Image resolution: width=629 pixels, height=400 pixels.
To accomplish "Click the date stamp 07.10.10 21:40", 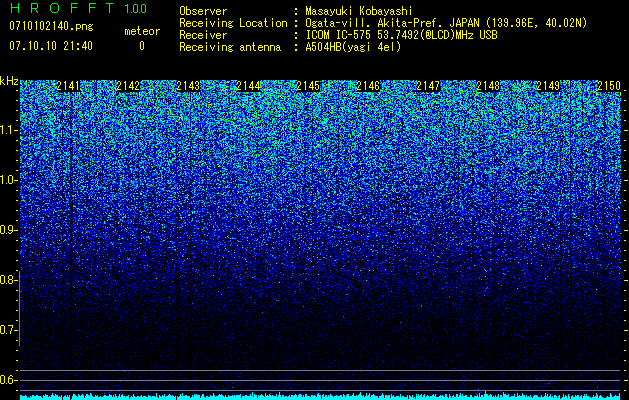I will pos(51,46).
